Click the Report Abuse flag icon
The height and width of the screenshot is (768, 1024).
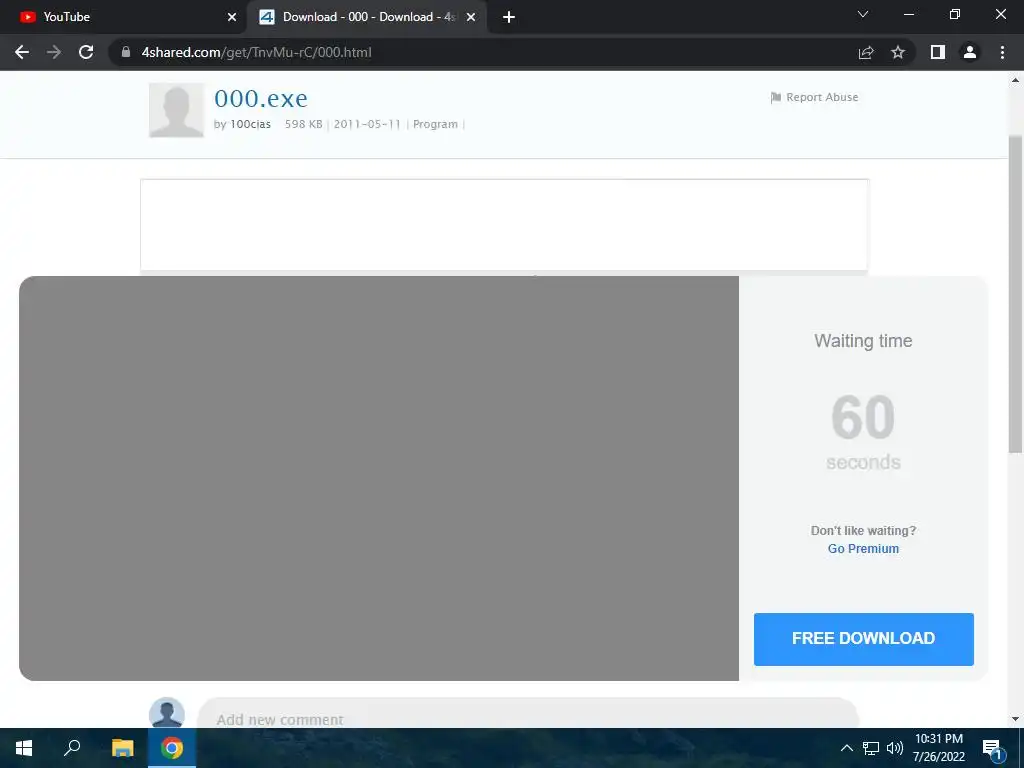[776, 97]
